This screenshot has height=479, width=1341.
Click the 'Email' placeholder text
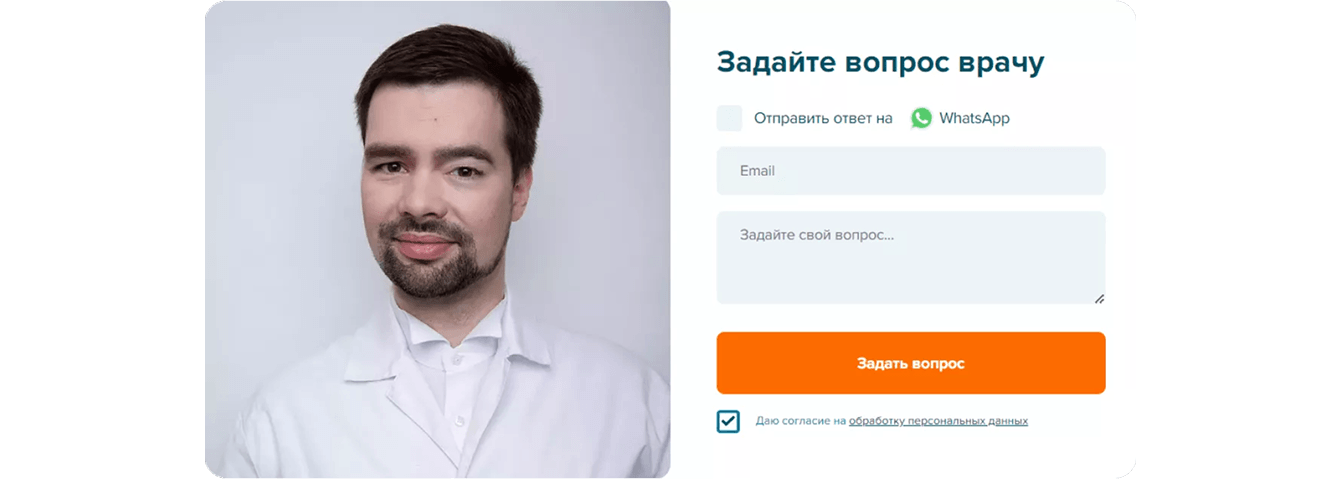pyautogui.click(x=757, y=171)
